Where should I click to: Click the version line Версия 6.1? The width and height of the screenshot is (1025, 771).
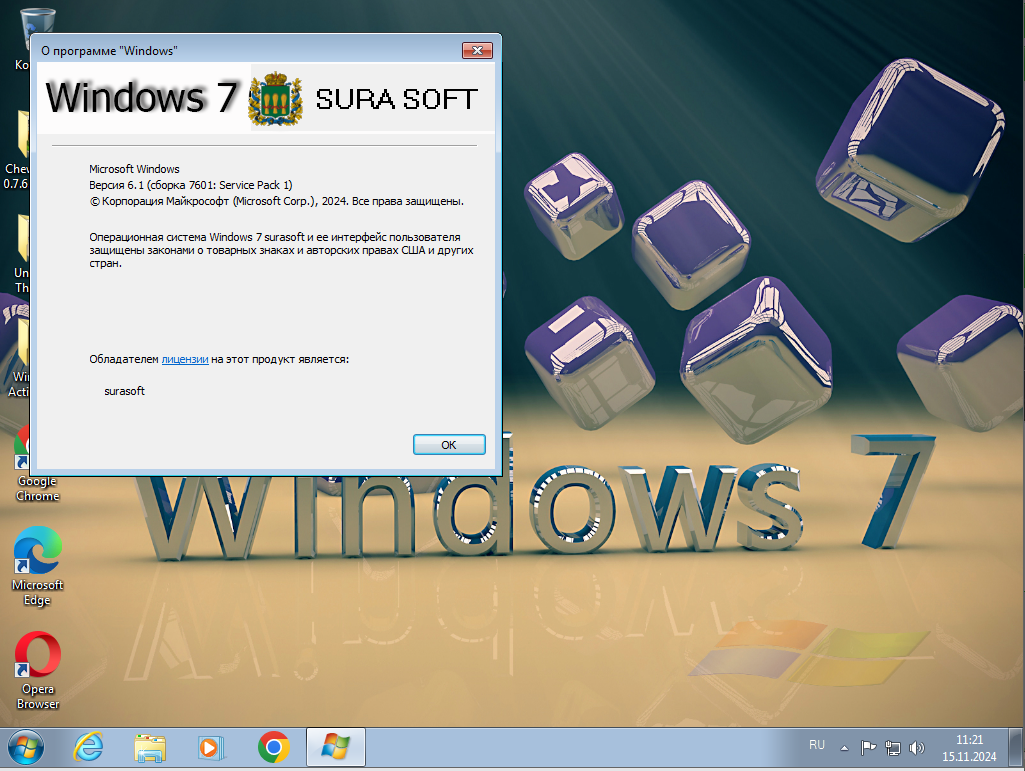(x=191, y=185)
